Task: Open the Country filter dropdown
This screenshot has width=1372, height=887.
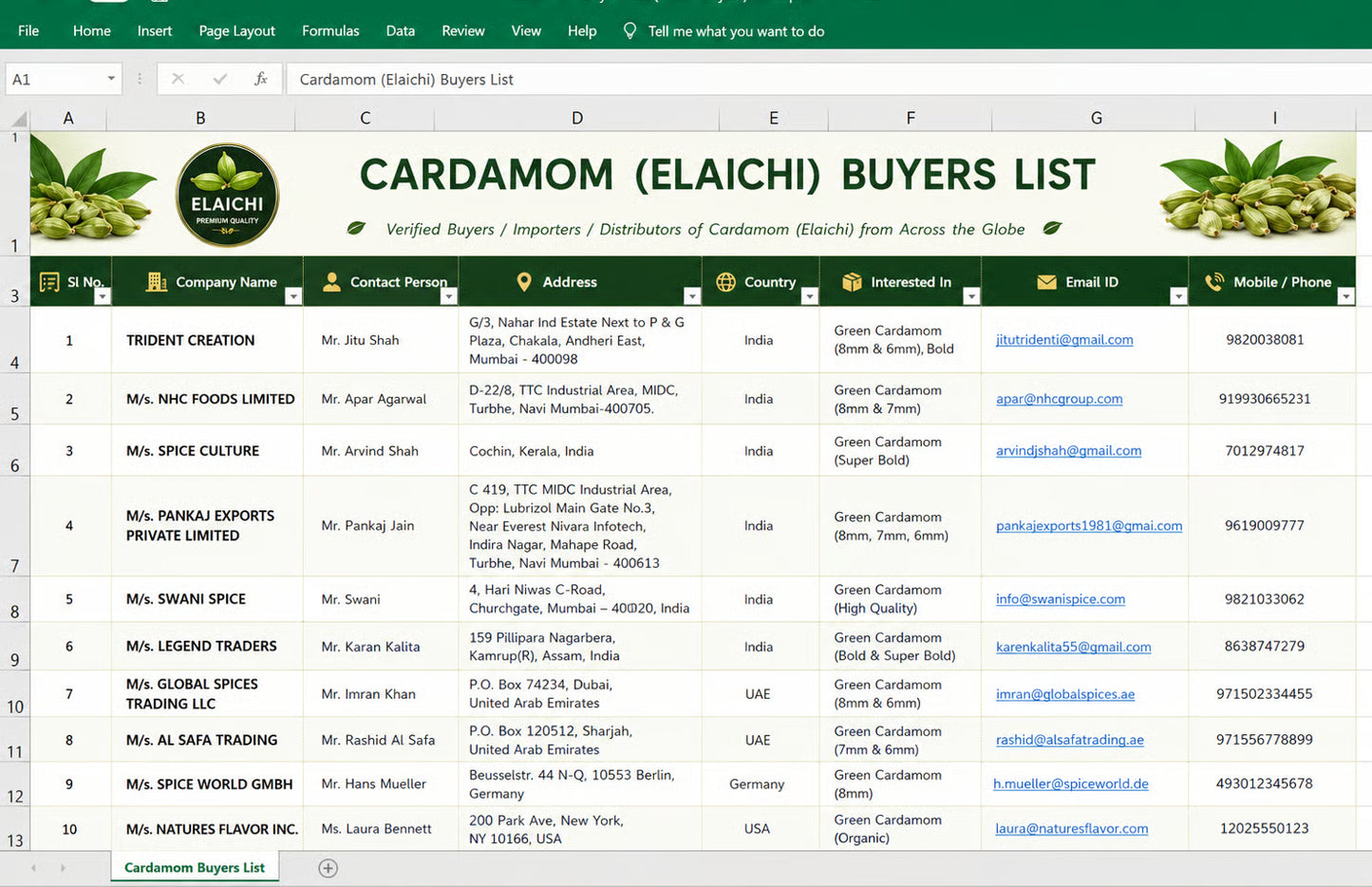Action: 809,296
